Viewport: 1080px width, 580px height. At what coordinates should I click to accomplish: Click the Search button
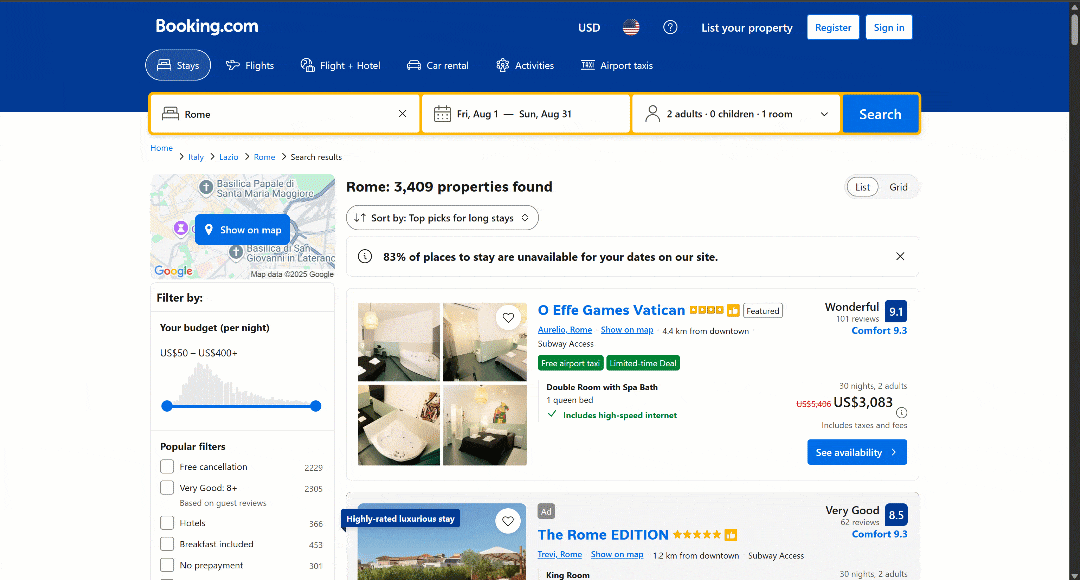pyautogui.click(x=880, y=114)
